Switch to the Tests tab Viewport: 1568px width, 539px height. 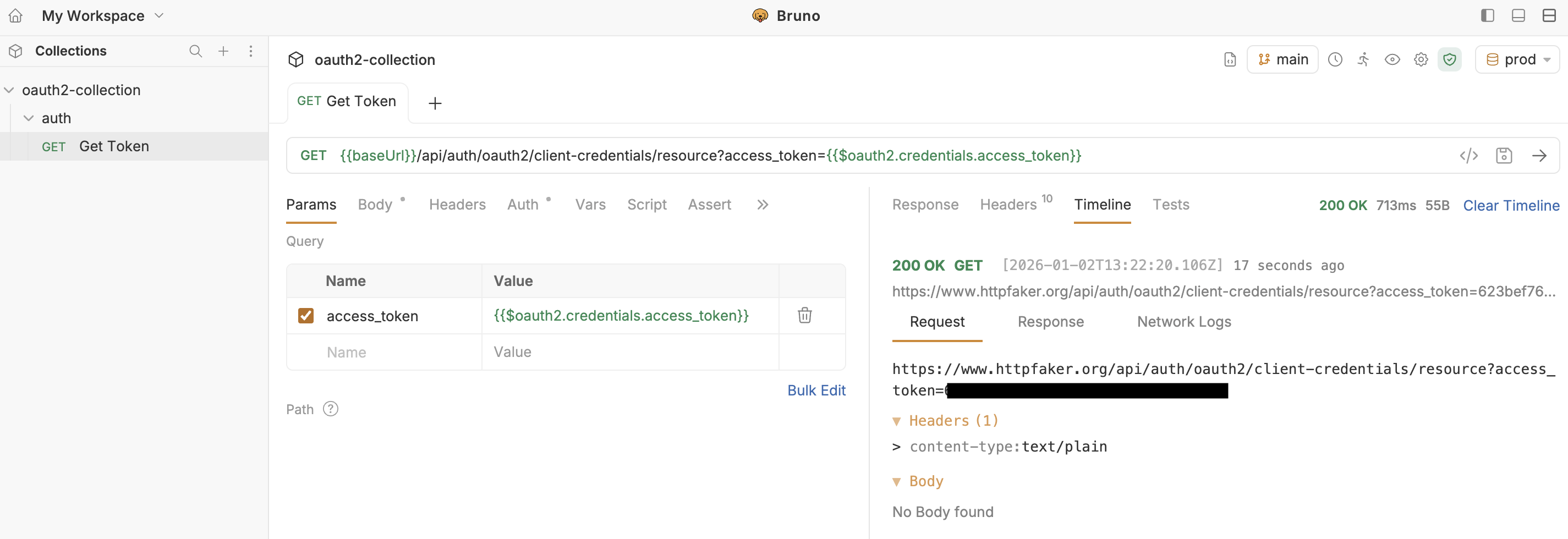[x=1172, y=205]
